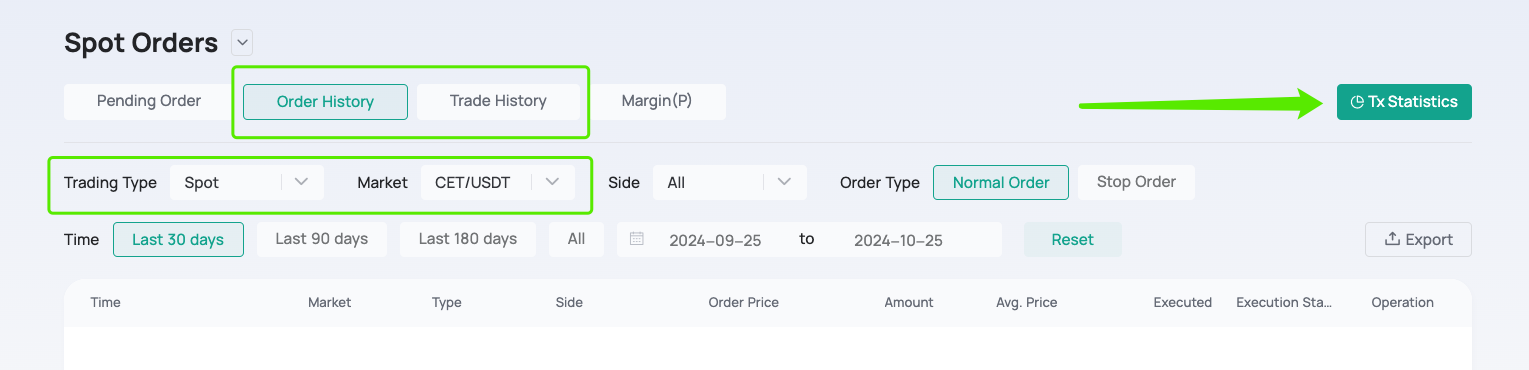Click the calendar icon in date range
Viewport: 1529px width, 370px height.
coord(637,239)
